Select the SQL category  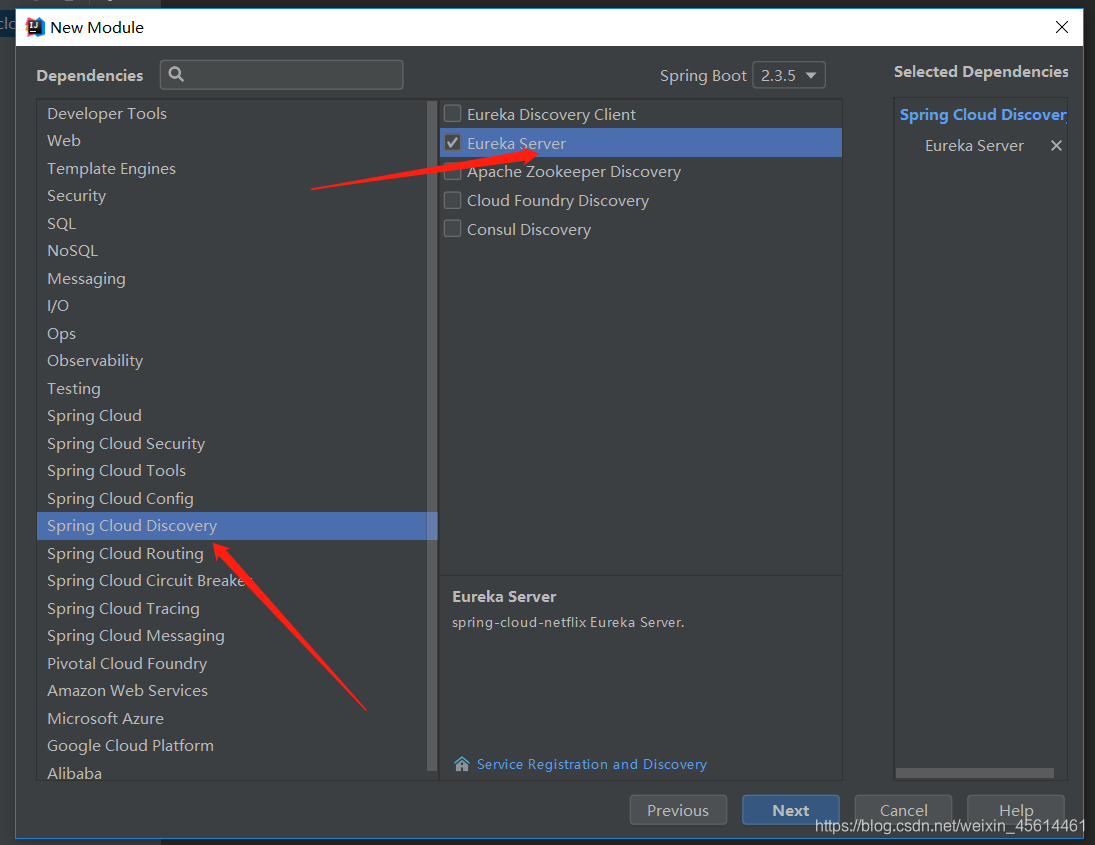point(231,223)
